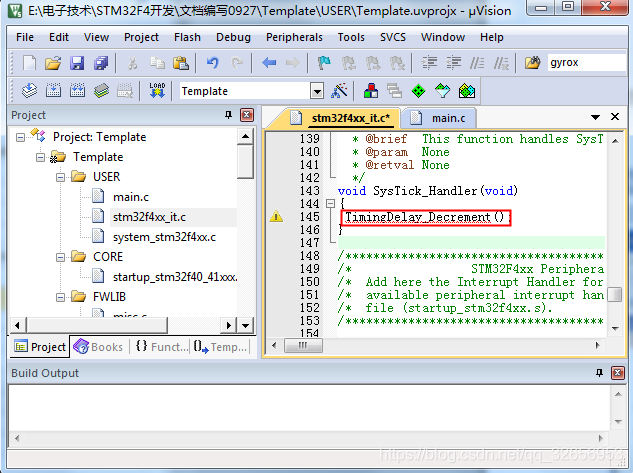This screenshot has width=633, height=473.
Task: Click the Insert bookmark flag icon
Action: coord(324,63)
